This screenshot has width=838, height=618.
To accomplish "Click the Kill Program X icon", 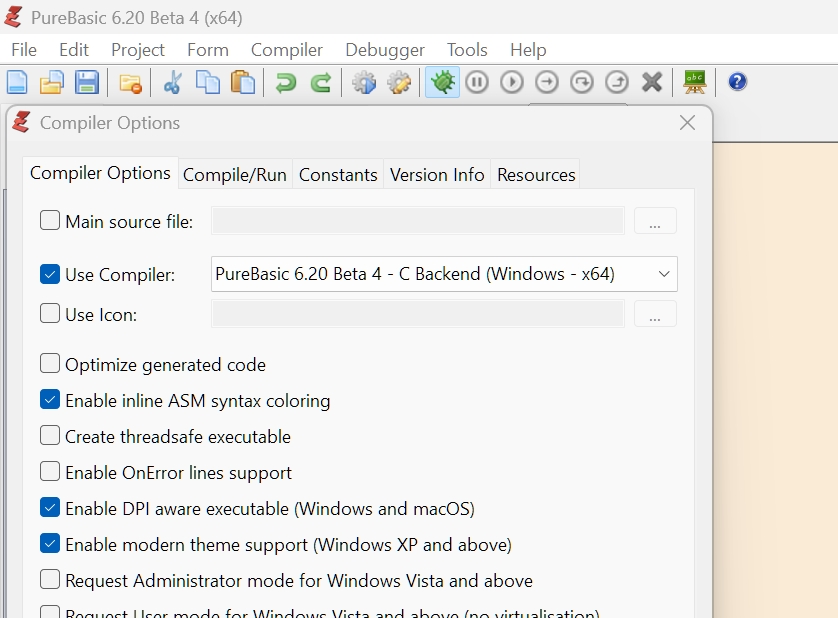I will [x=652, y=82].
